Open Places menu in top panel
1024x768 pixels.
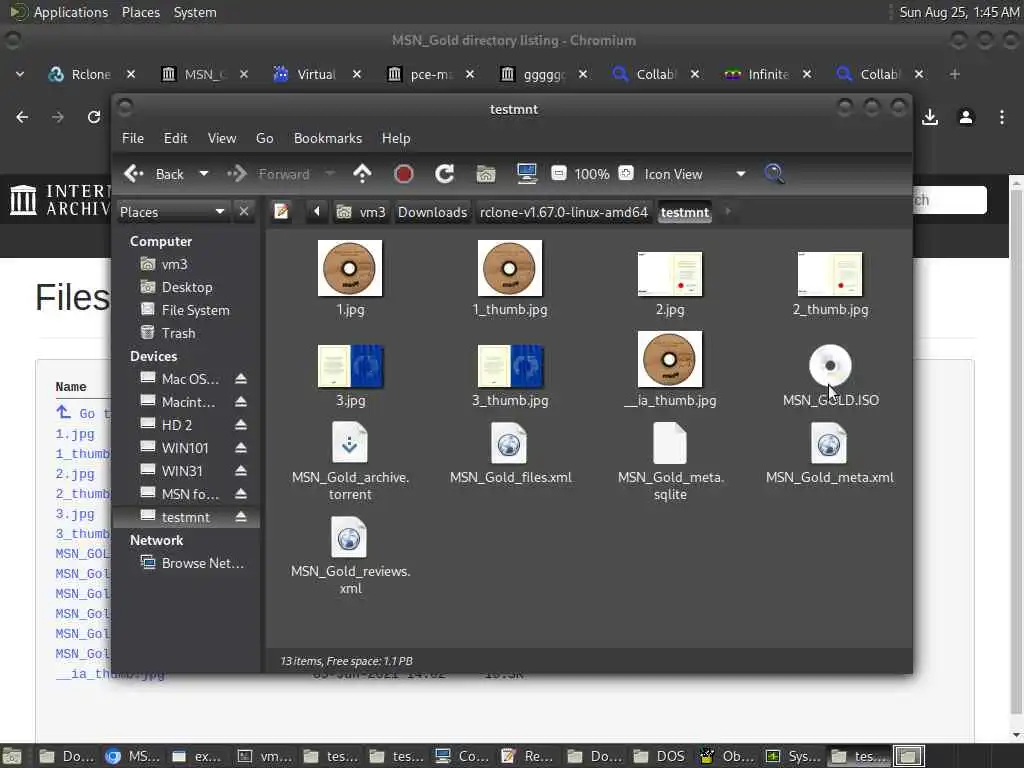[x=141, y=12]
